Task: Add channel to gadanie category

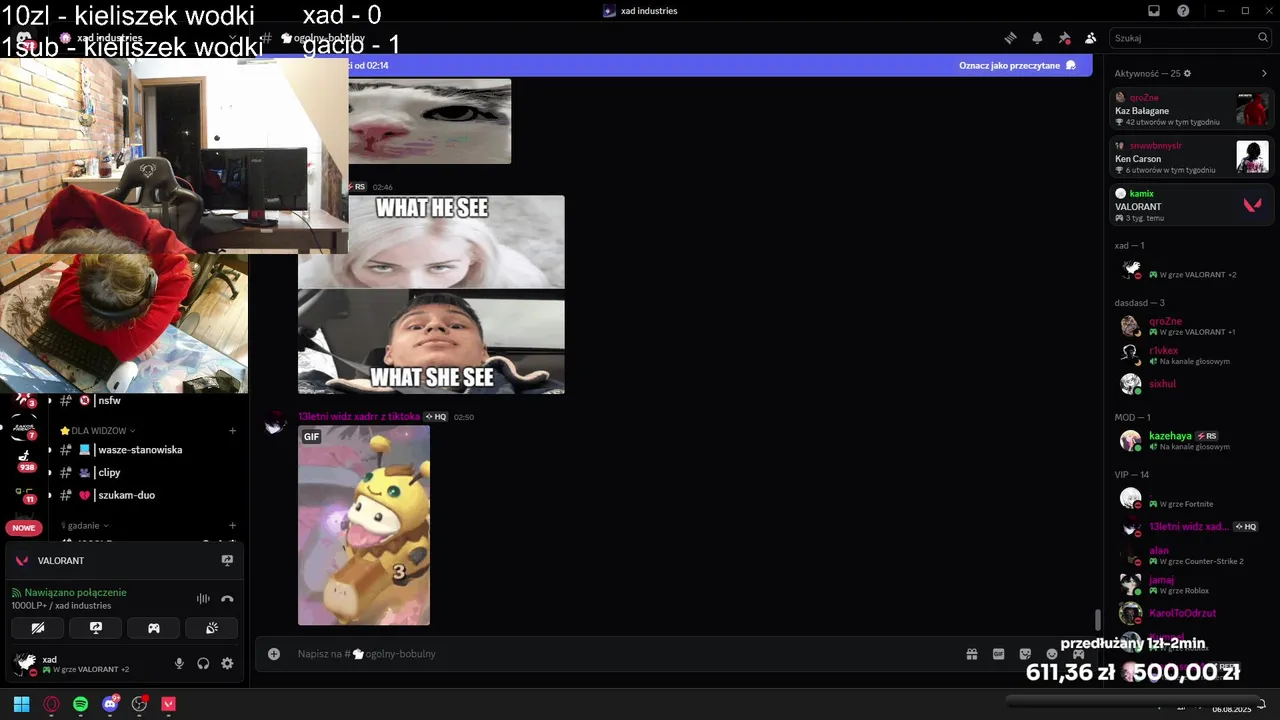Action: pos(232,525)
